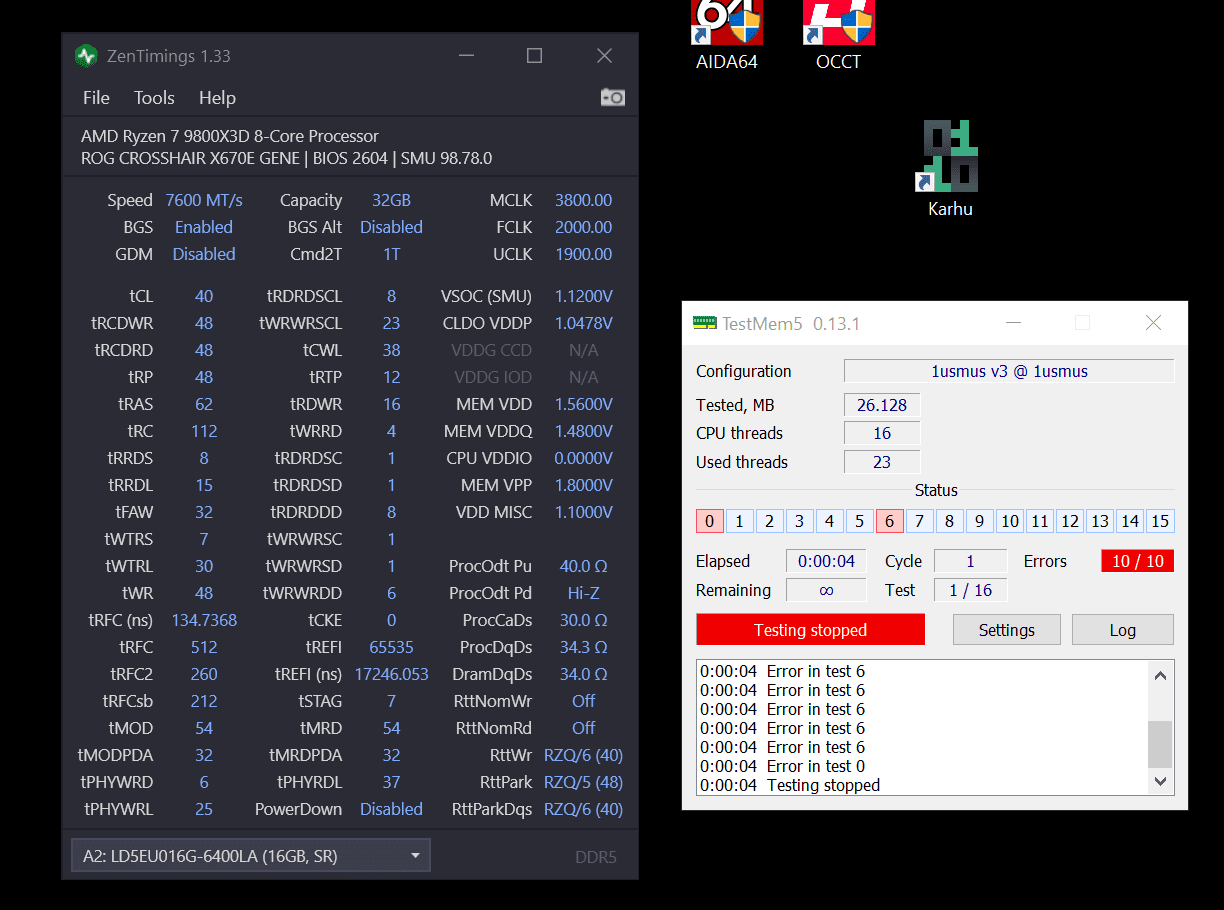Expand the A2 memory module dropdown
The image size is (1224, 910).
(250, 856)
